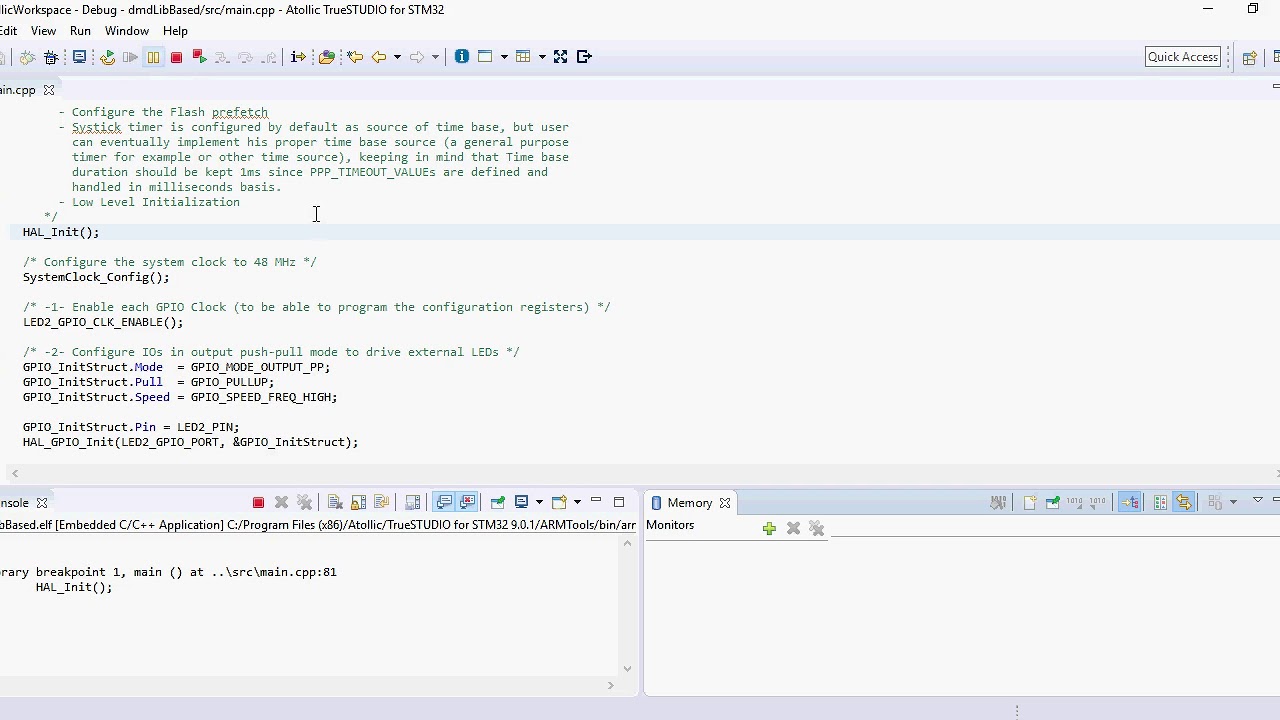This screenshot has height=720, width=1280.
Task: Terminate the debug session from main toolbar
Action: coord(176,57)
